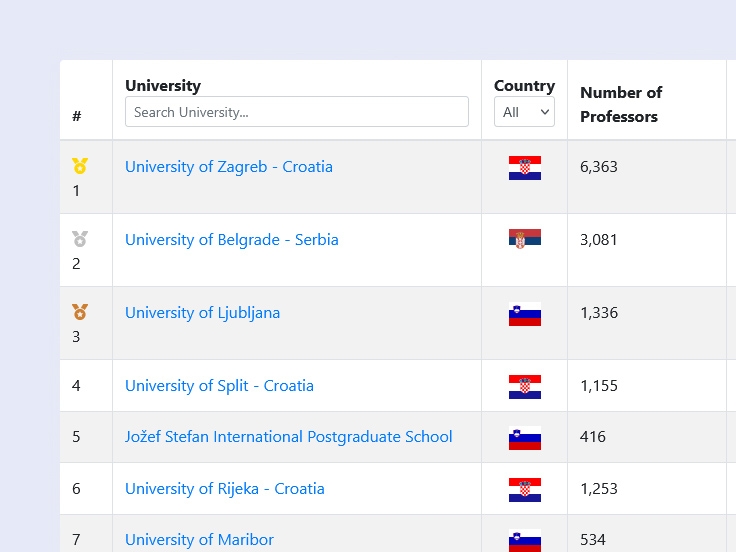Click Croatia flag beside University of Rijeka
Viewport: 736px width, 552px height.
point(525,490)
